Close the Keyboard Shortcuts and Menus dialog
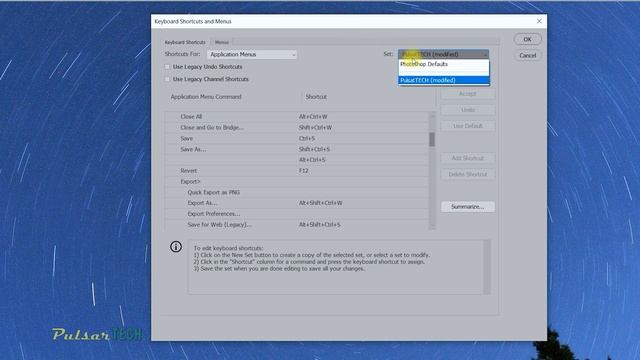 click(x=539, y=21)
